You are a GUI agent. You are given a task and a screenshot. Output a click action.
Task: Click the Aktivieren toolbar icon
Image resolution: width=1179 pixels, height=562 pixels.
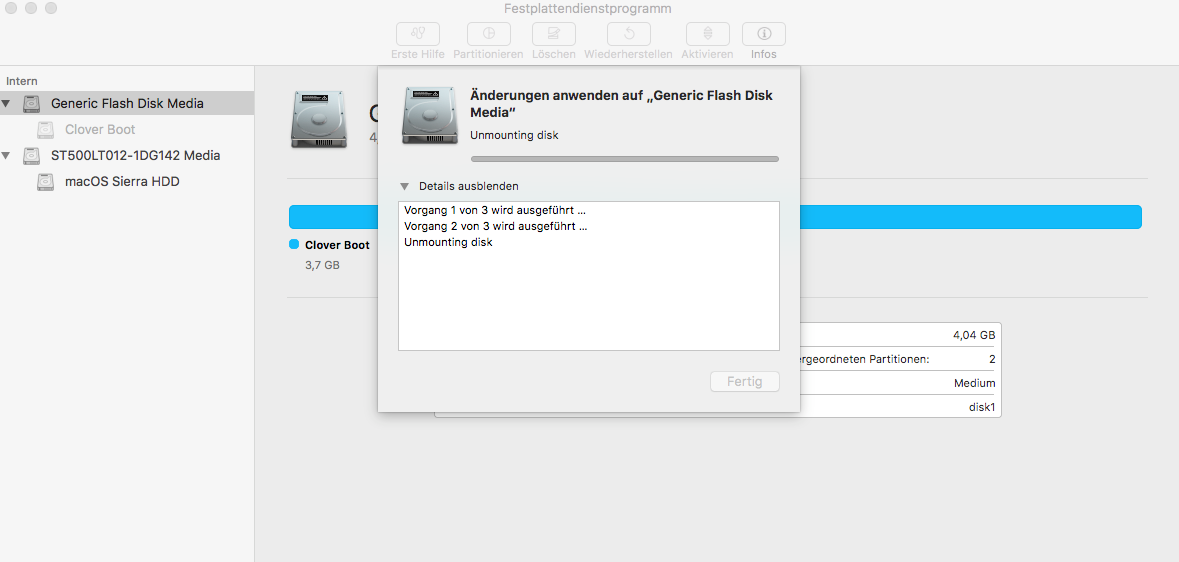click(707, 34)
